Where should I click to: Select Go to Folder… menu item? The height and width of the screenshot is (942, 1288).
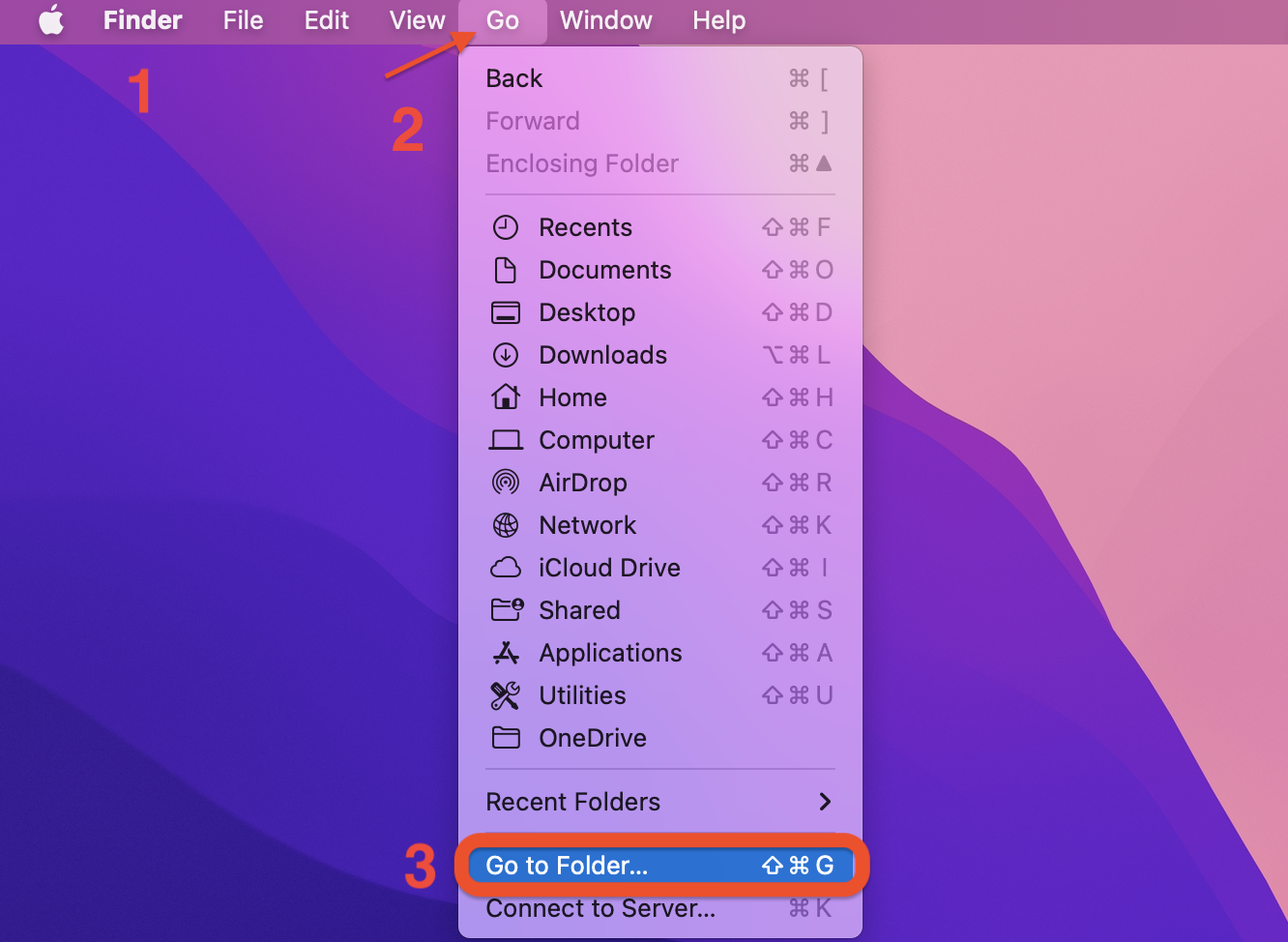[659, 866]
